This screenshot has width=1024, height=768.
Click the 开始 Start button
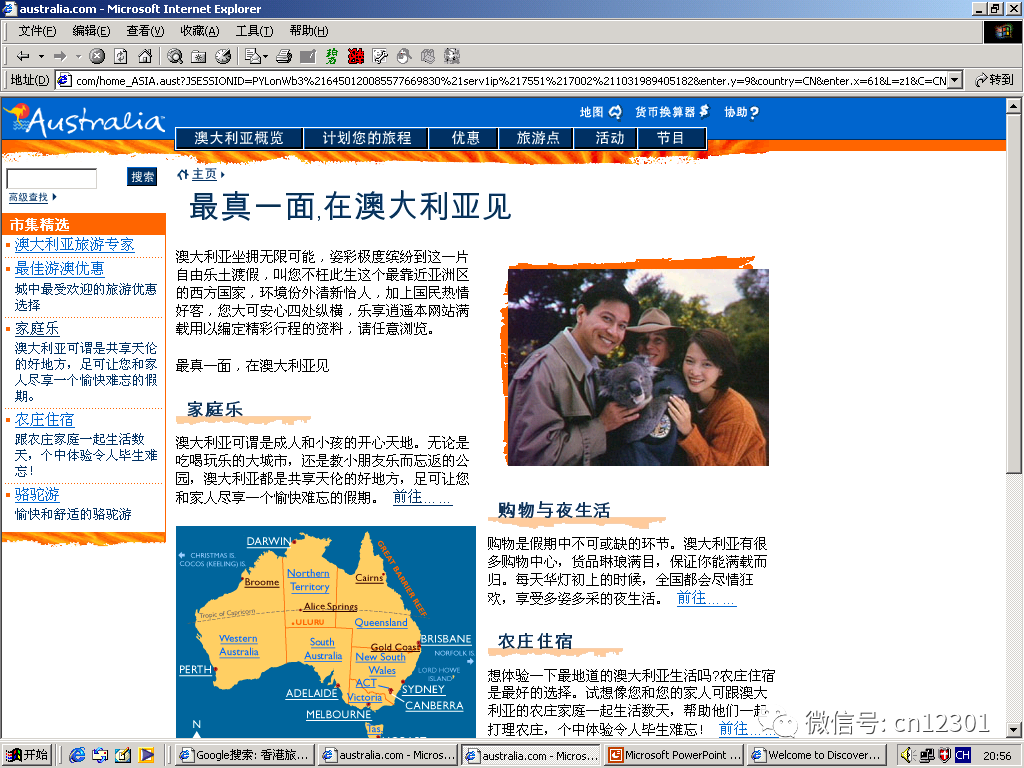pos(28,755)
